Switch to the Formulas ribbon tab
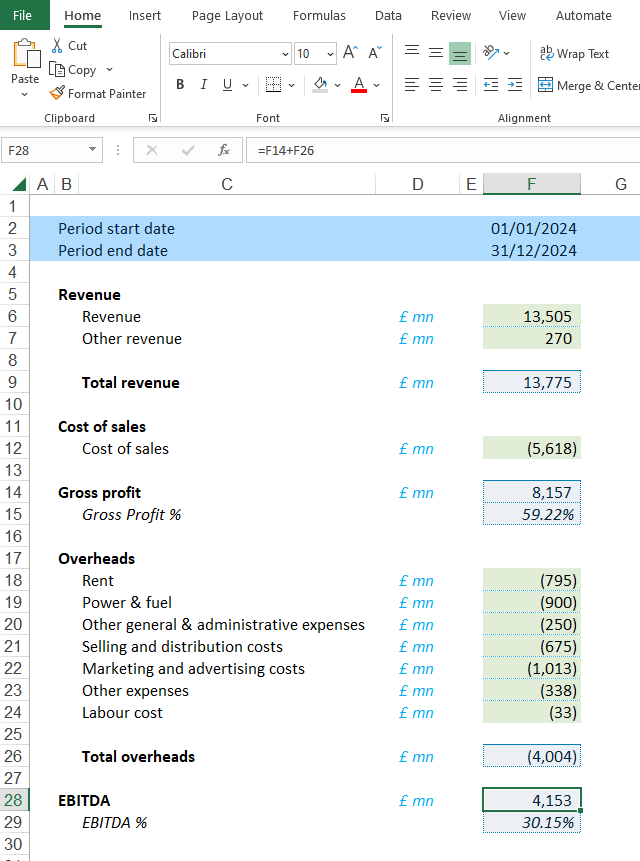This screenshot has width=640, height=861. coord(319,16)
